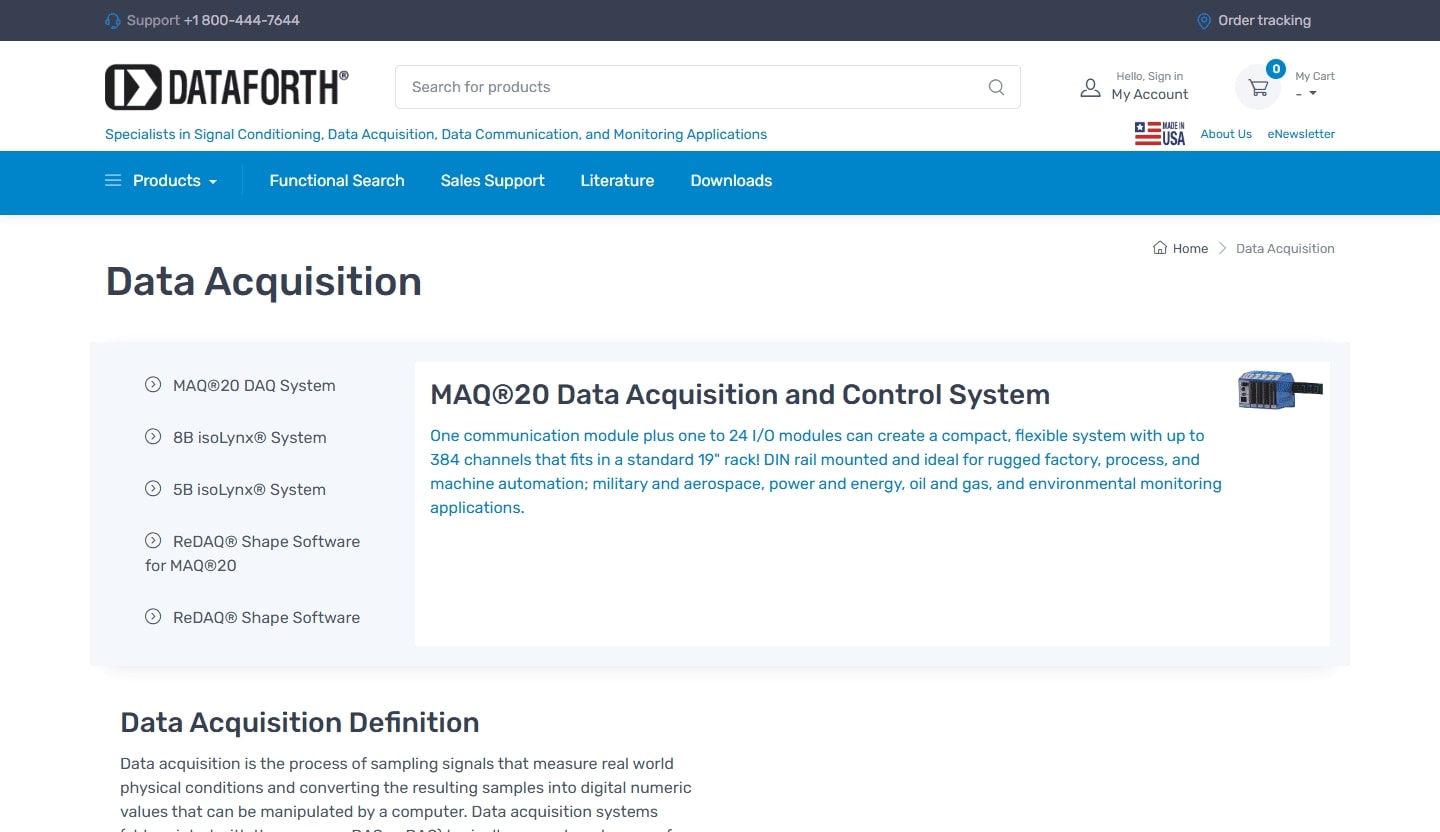Screen dimensions: 1440x832
Task: Open the Sales Support menu
Action: pos(492,181)
